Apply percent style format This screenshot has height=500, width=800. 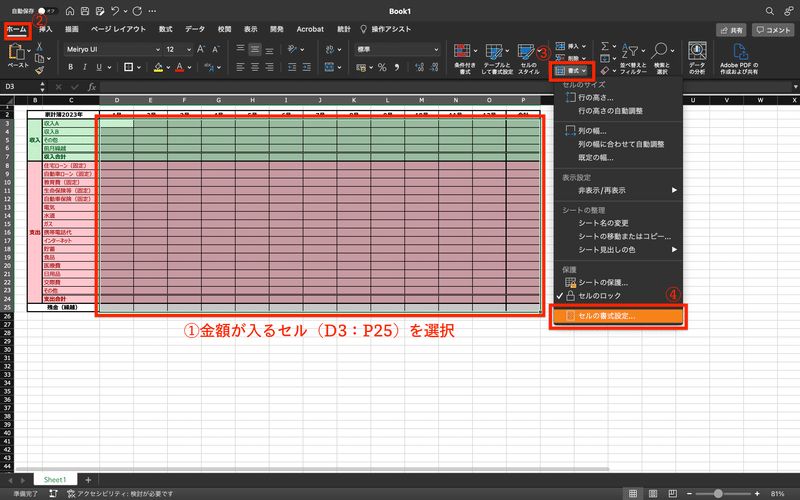(x=382, y=67)
